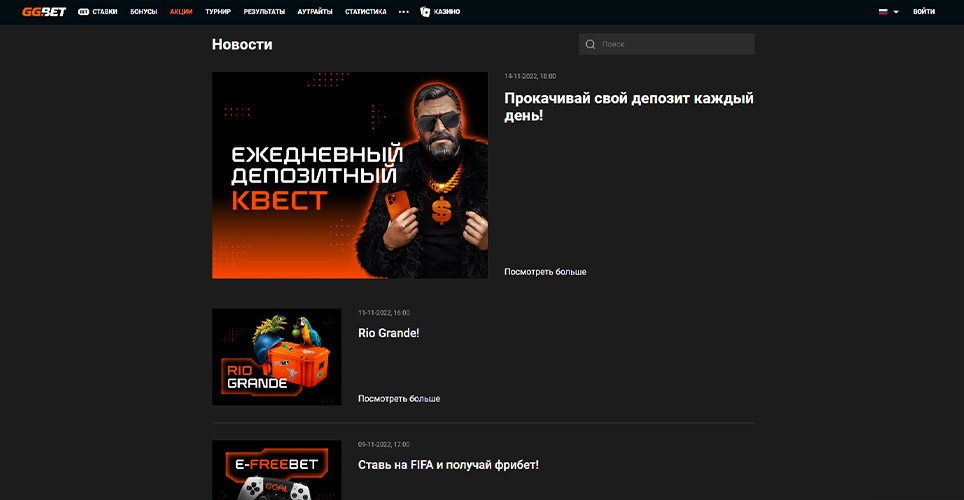Image resolution: width=964 pixels, height=500 pixels.
Task: Click Посмотреть больше under deposit quest news
Action: [x=545, y=272]
